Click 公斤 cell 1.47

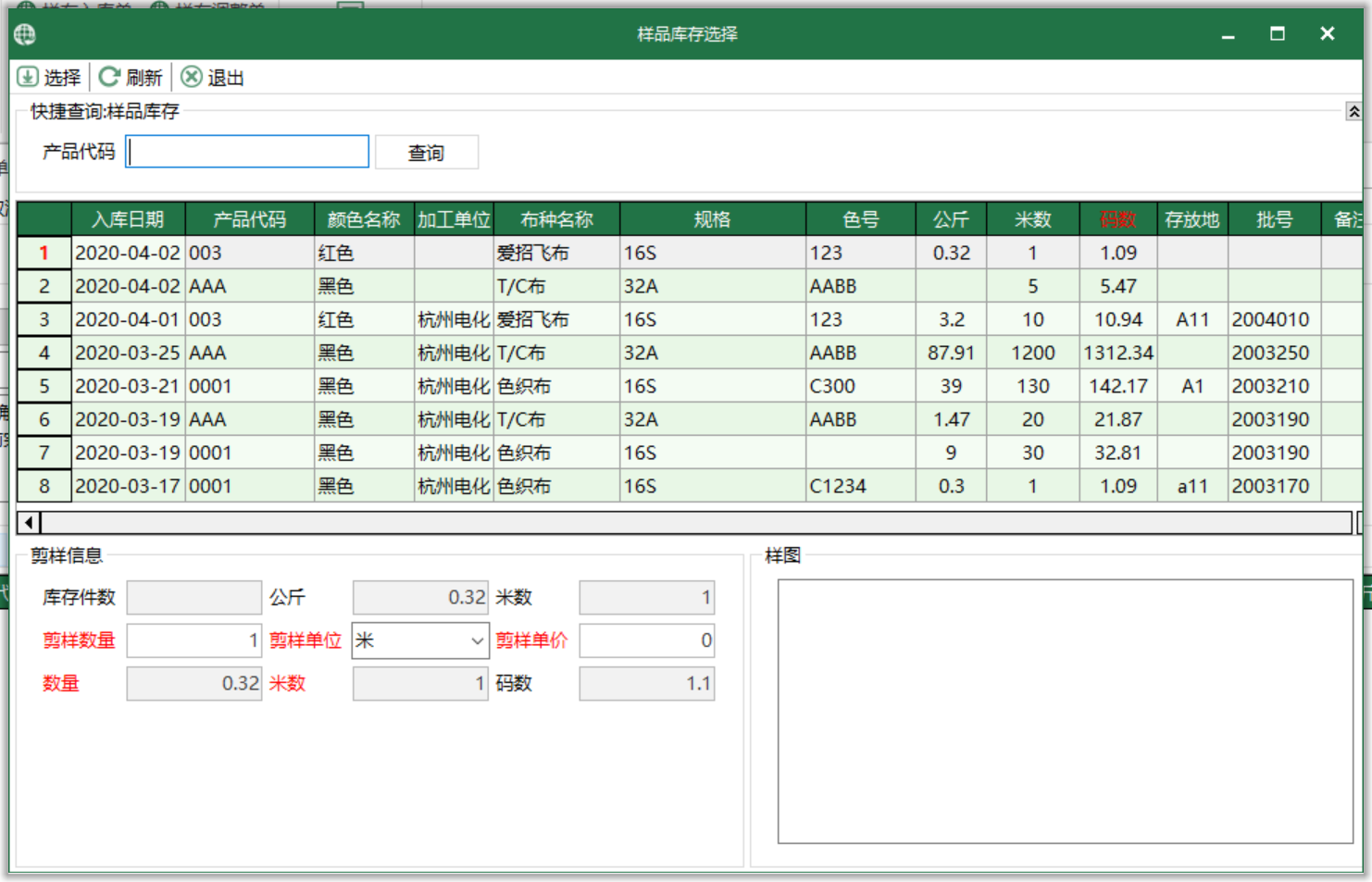pos(951,419)
